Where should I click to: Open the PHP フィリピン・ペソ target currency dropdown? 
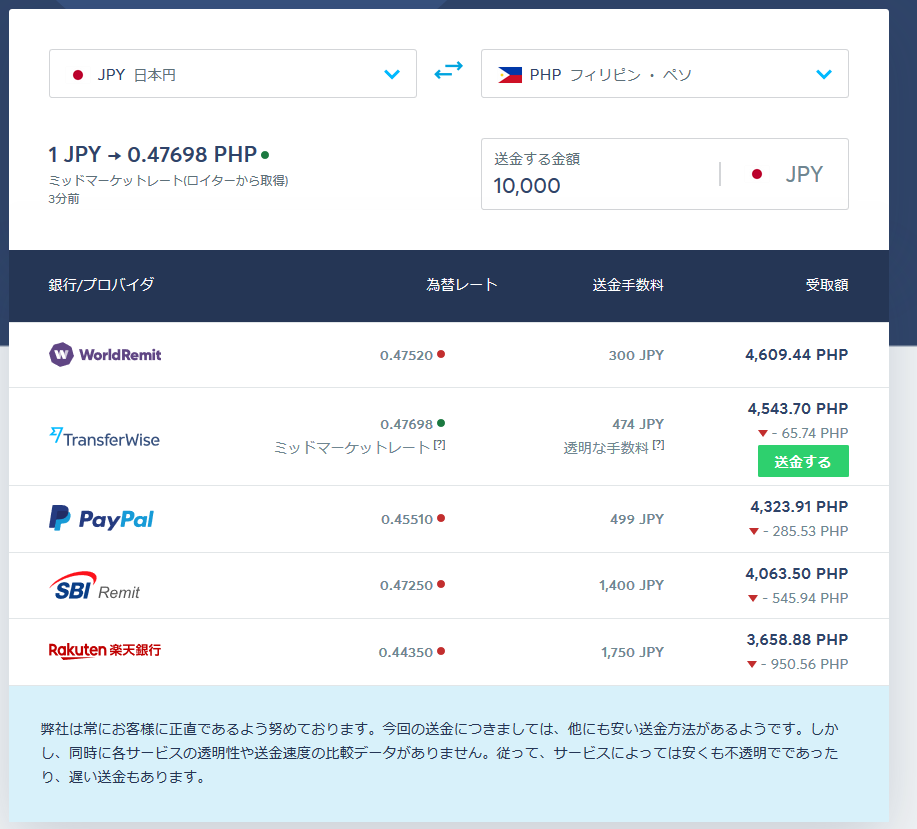click(x=664, y=74)
